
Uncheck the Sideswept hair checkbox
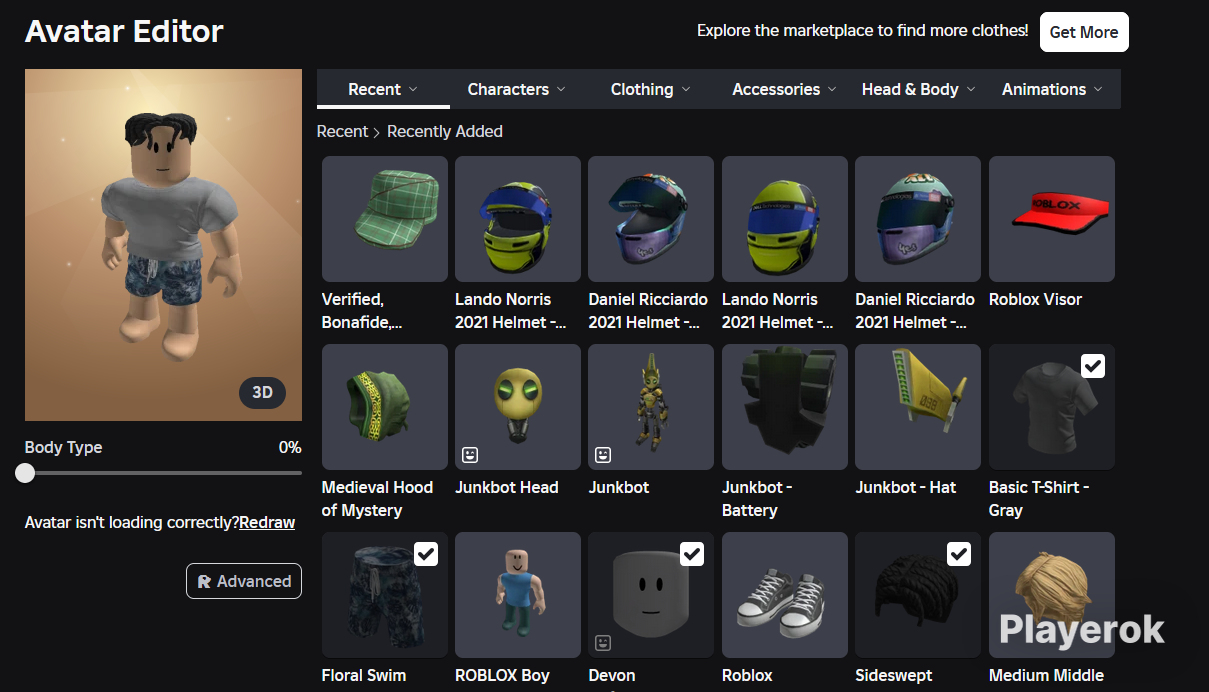959,554
